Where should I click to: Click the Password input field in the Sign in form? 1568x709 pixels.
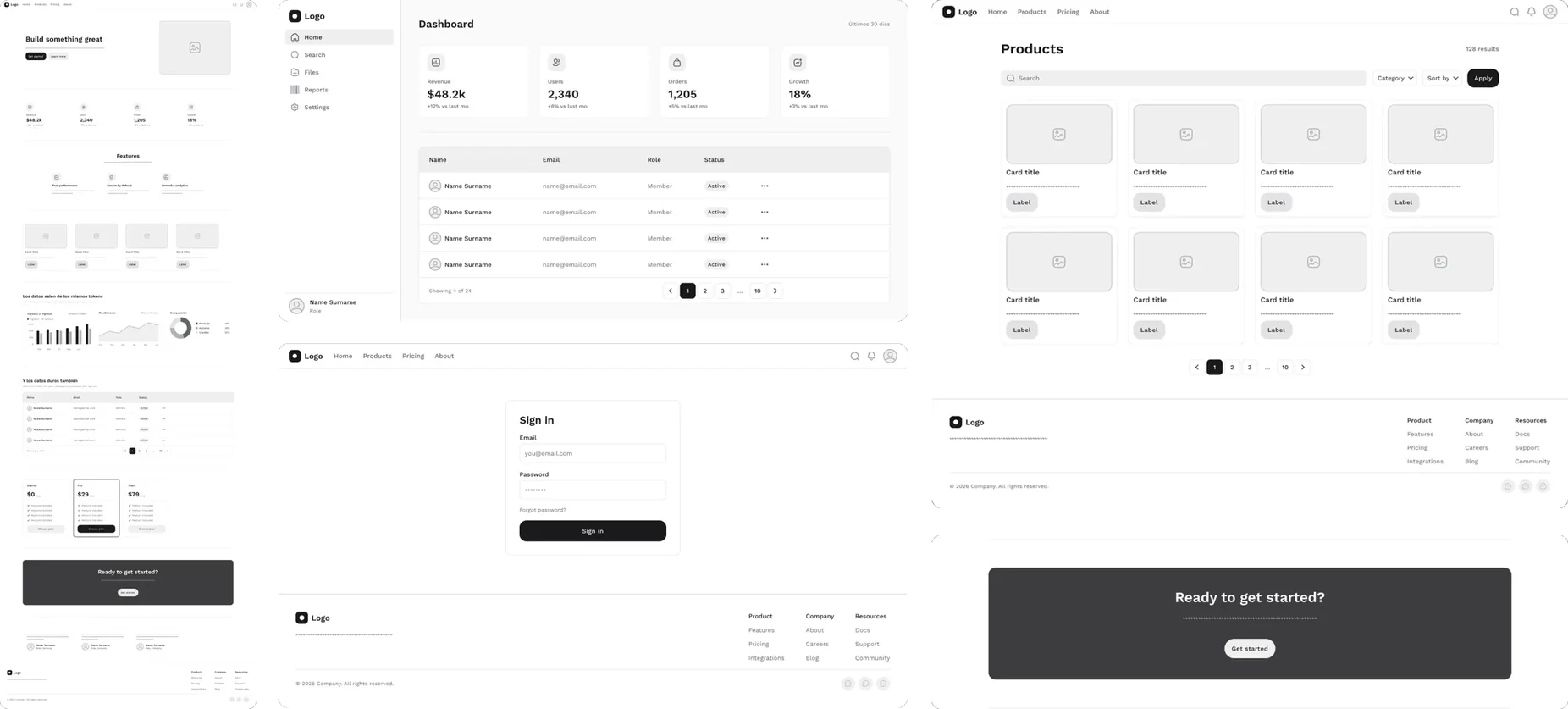[593, 490]
